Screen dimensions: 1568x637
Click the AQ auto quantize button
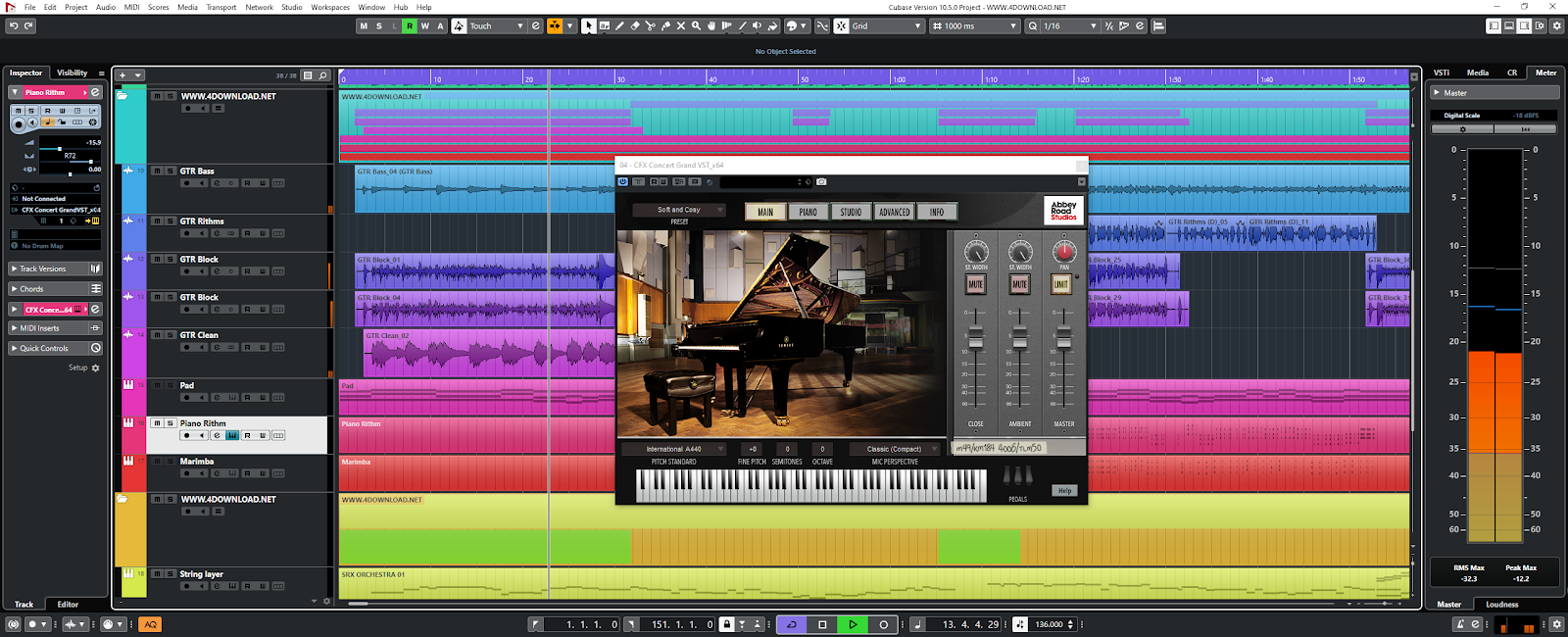click(x=150, y=624)
